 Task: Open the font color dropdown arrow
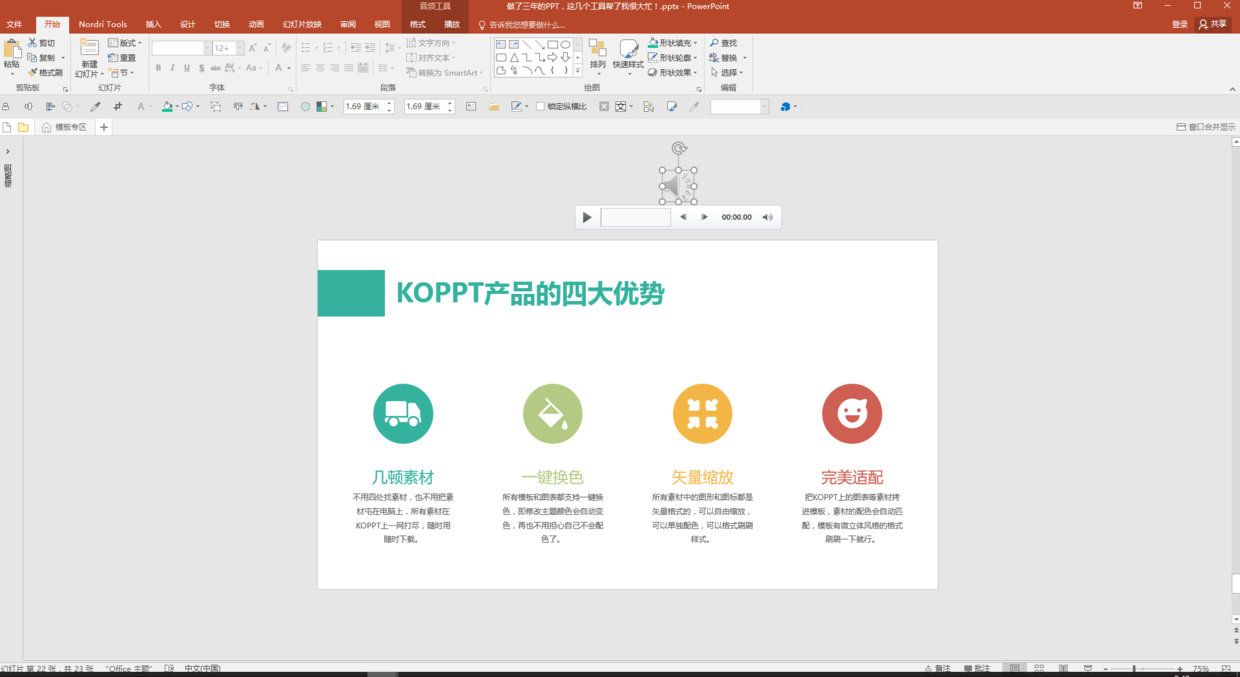(290, 68)
